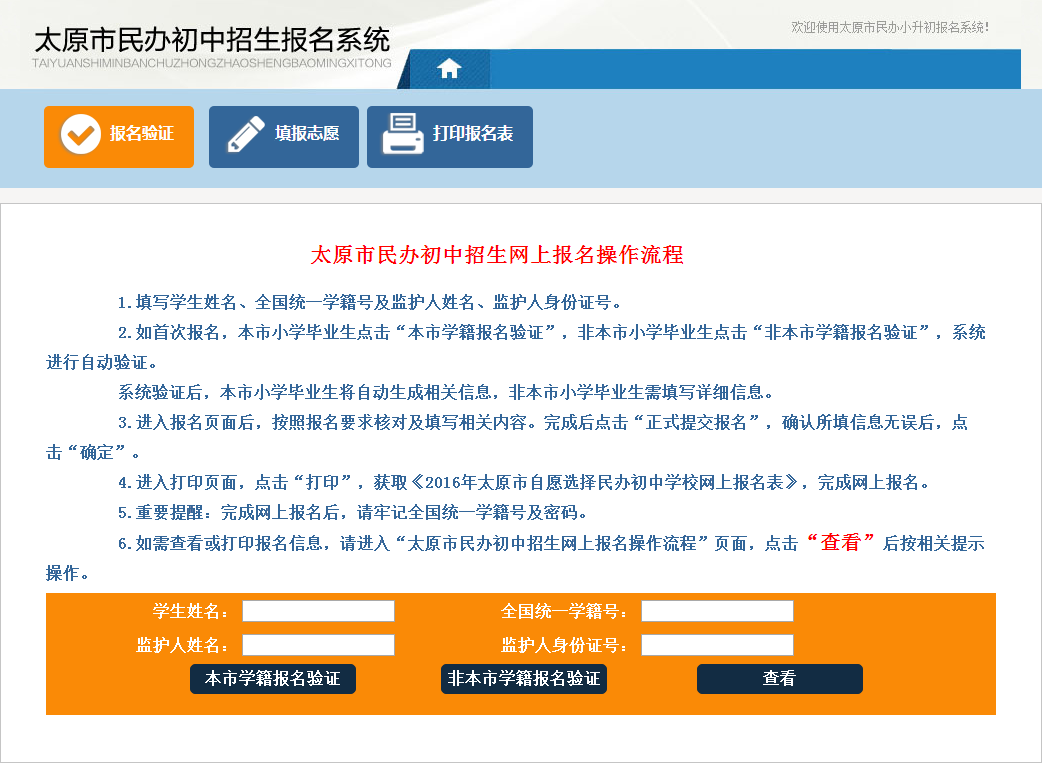Click the welcome message at top right
The image size is (1042, 763).
tap(889, 27)
